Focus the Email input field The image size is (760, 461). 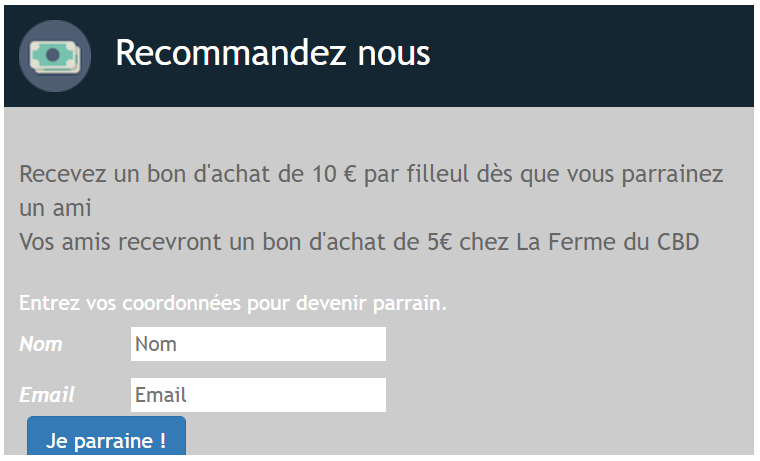point(258,395)
